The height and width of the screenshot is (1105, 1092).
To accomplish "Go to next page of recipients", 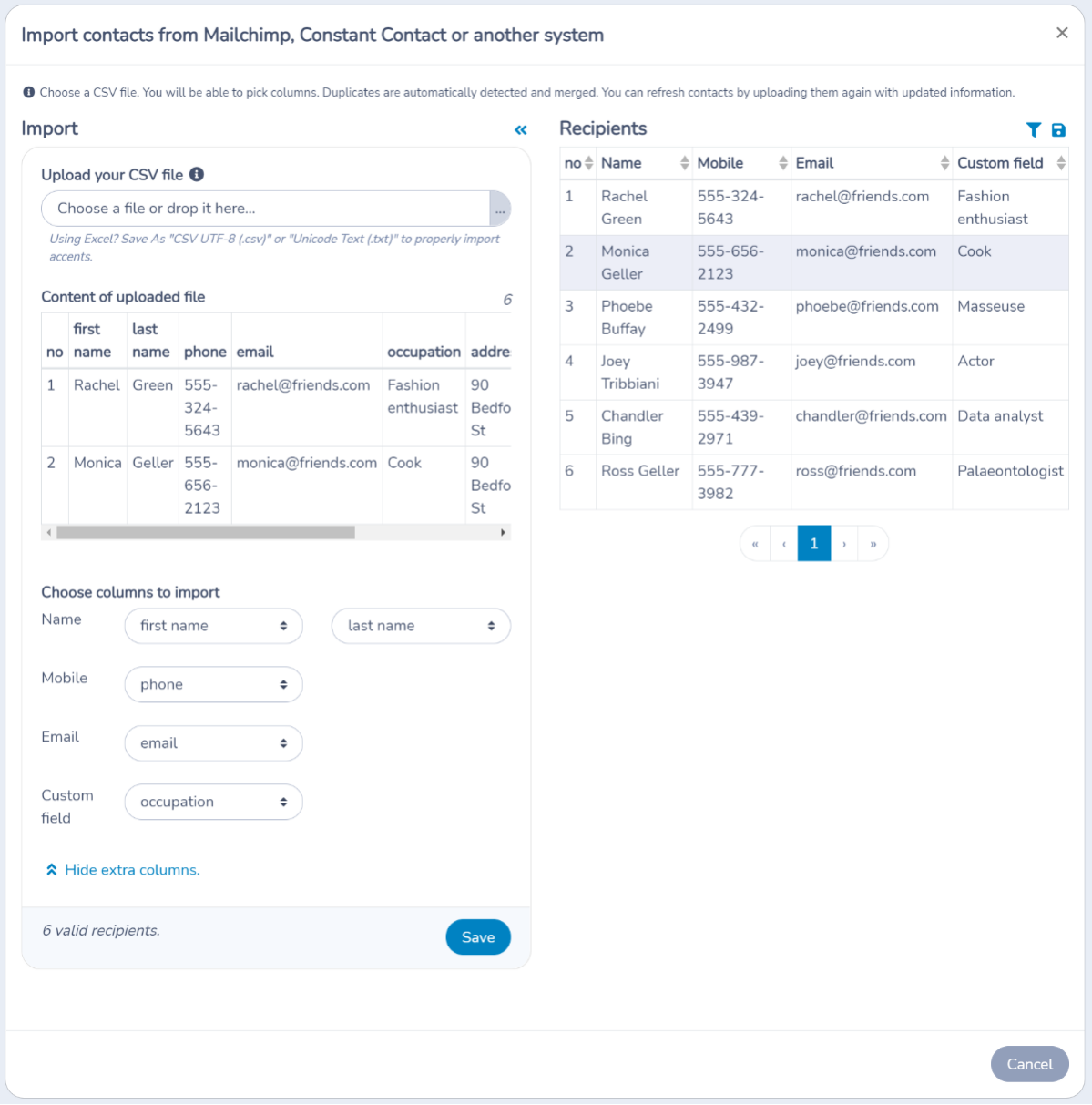I will point(844,544).
